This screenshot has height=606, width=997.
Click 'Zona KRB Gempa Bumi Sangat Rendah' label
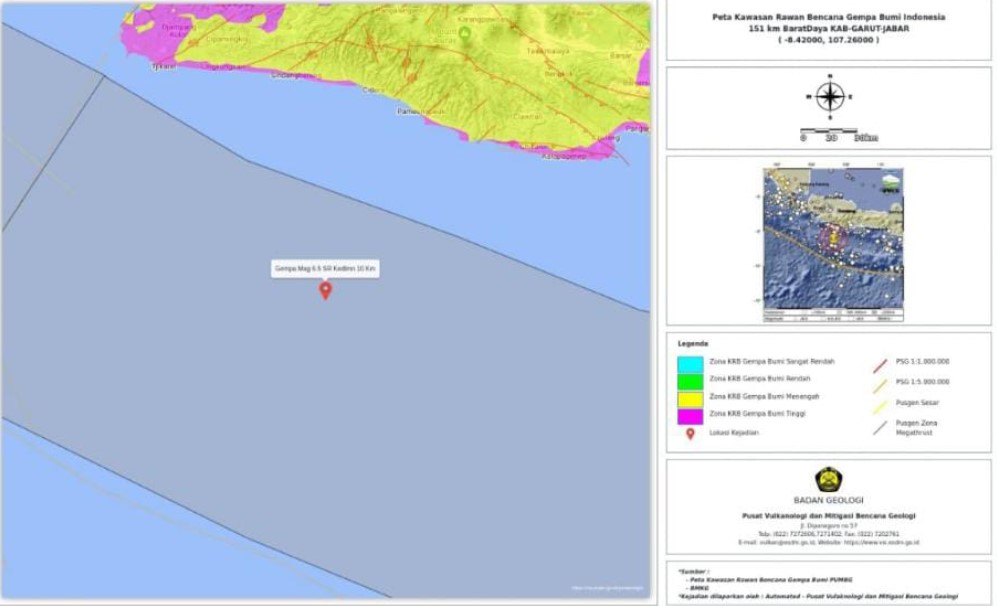click(x=772, y=361)
